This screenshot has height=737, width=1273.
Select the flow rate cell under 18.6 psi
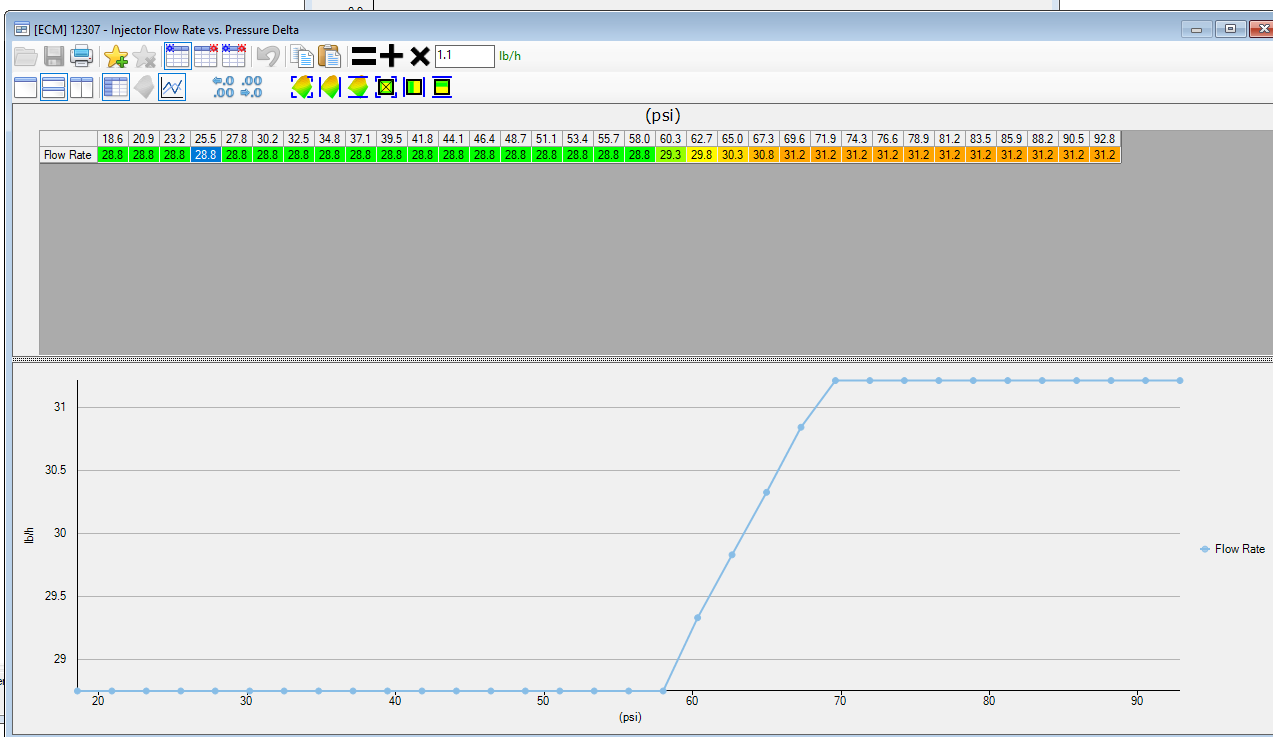tap(113, 155)
